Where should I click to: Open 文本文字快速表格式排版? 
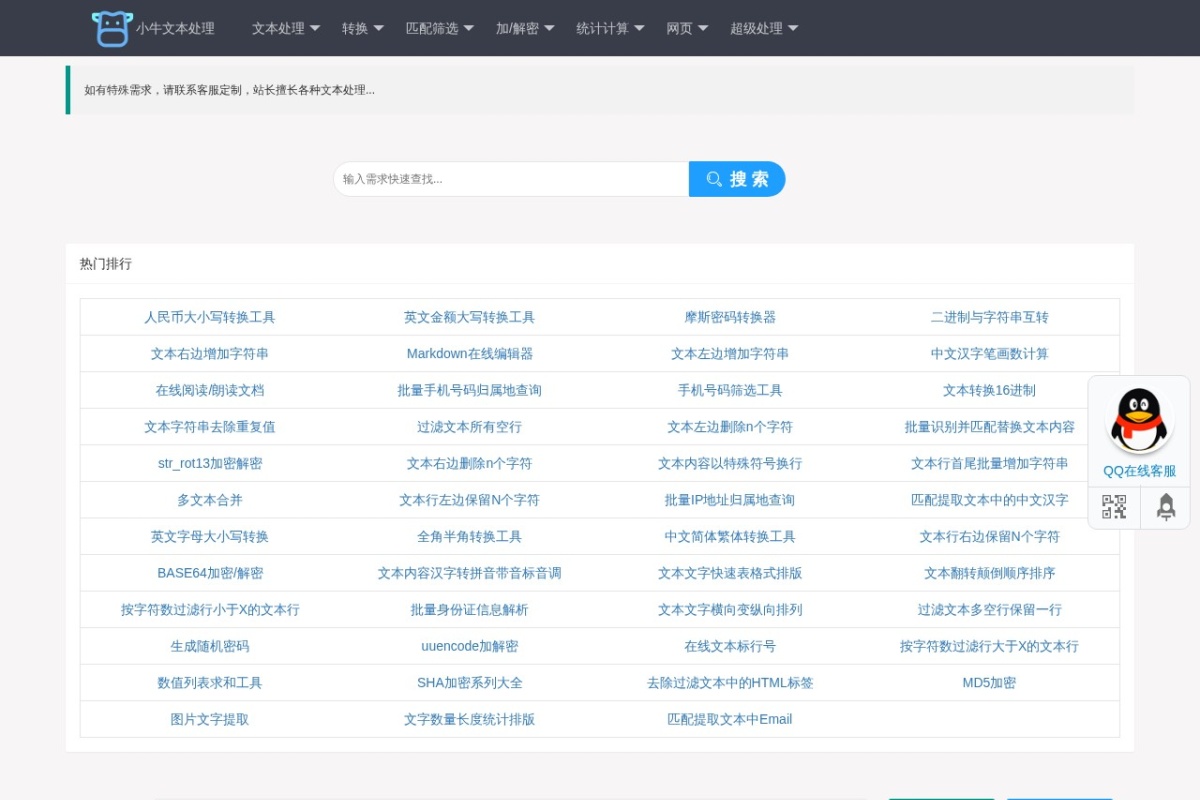click(x=730, y=573)
